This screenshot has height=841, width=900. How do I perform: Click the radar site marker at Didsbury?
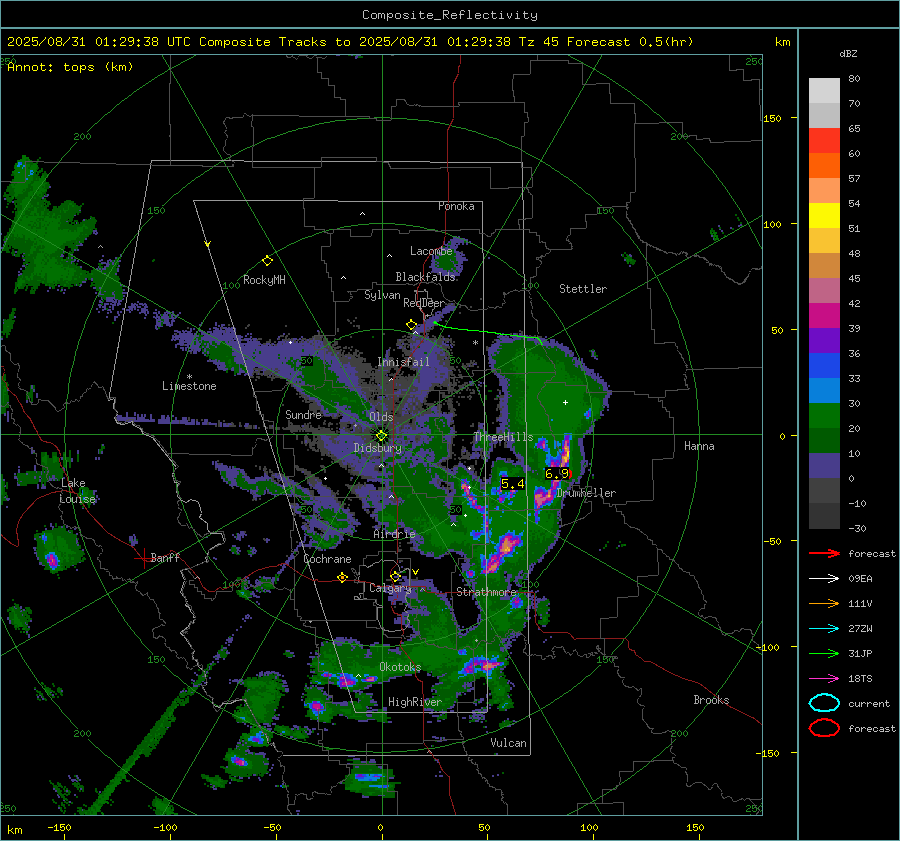(381, 435)
